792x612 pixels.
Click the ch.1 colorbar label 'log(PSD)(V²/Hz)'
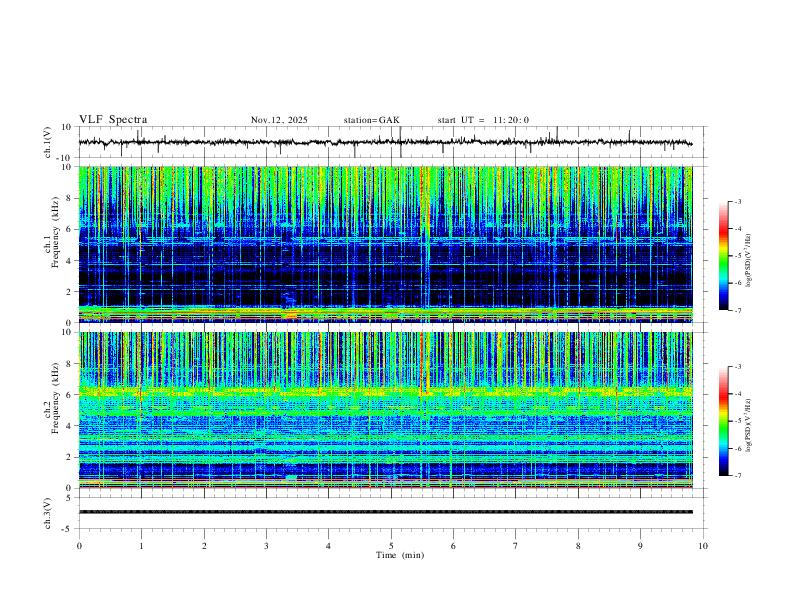click(749, 260)
